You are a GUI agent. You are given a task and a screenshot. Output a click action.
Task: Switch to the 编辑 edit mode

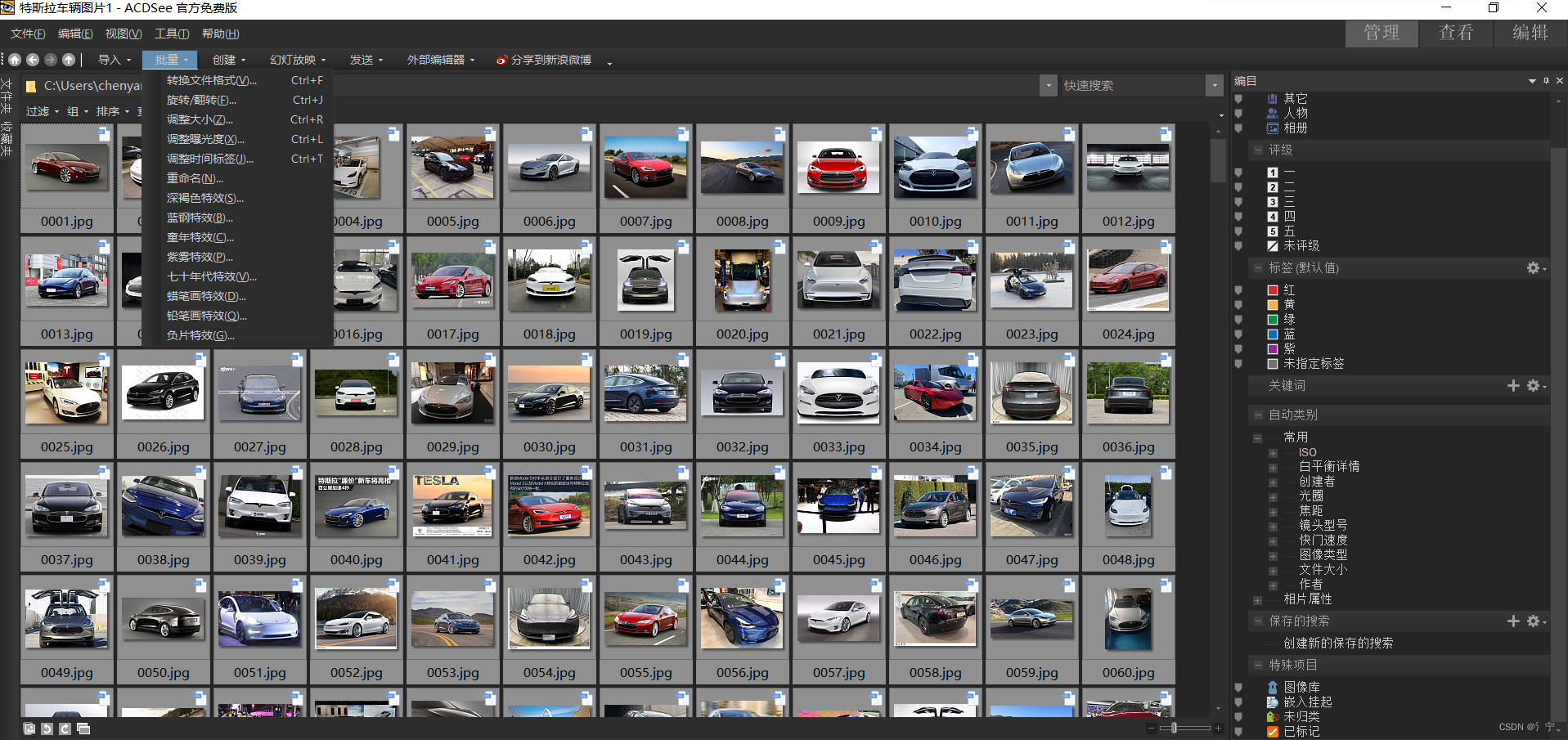(1530, 33)
